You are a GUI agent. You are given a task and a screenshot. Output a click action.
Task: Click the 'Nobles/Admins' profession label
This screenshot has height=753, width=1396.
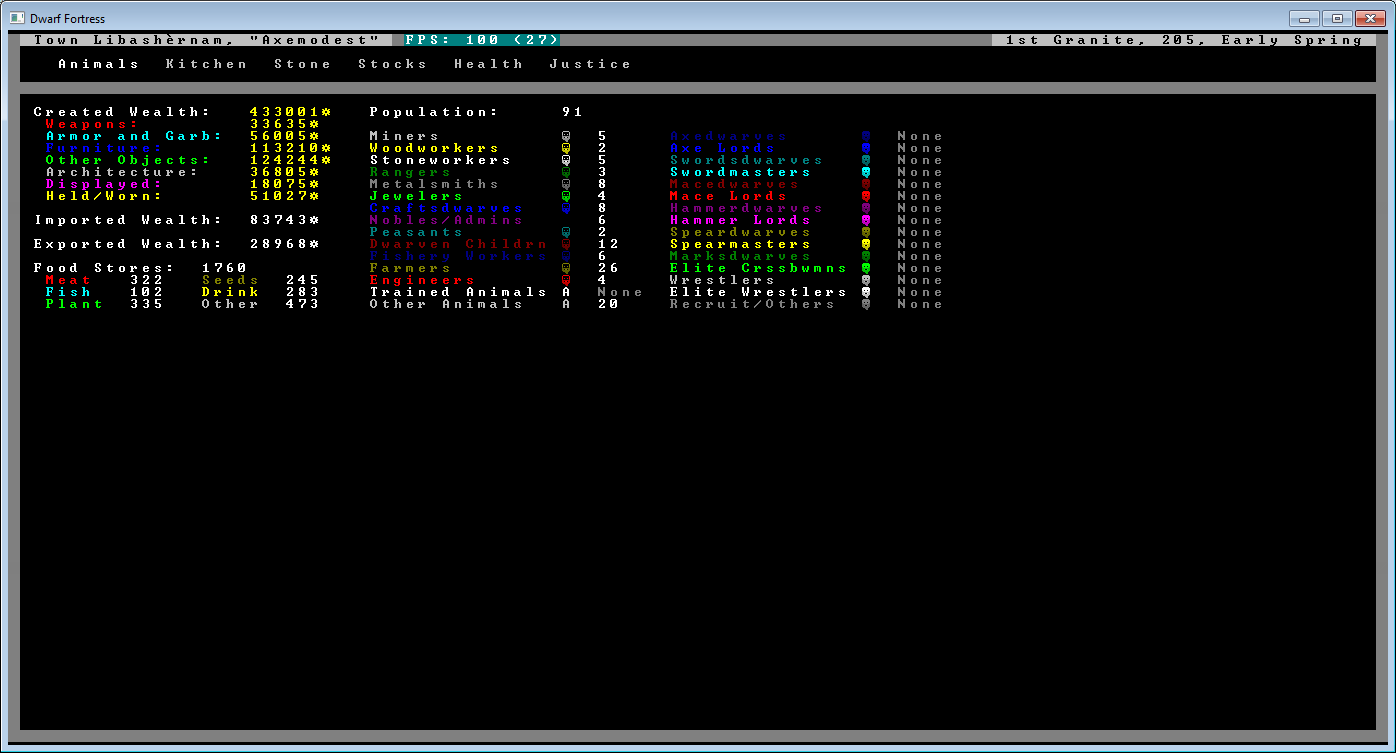click(x=447, y=220)
